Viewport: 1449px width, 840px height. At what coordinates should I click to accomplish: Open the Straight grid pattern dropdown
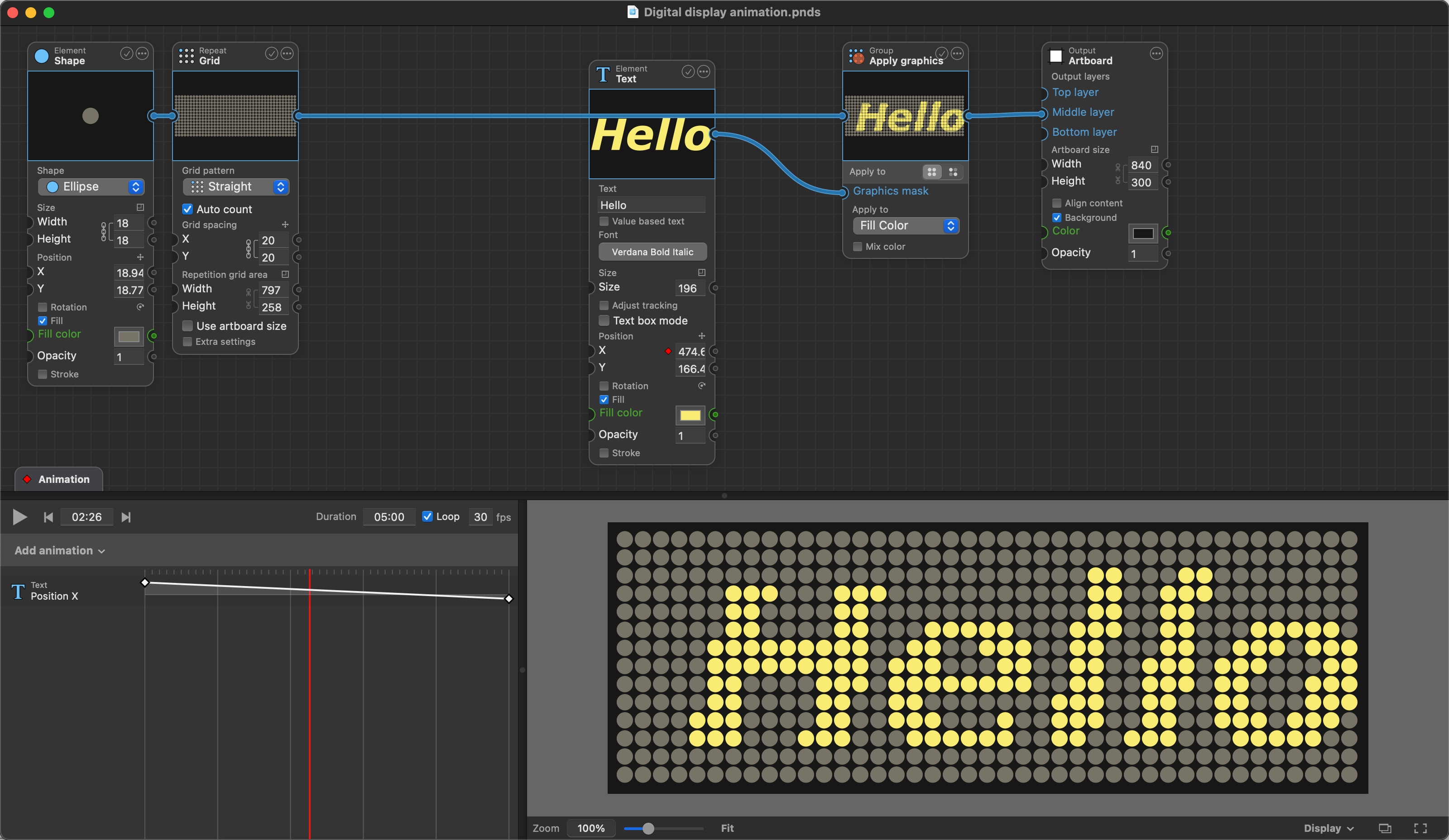coord(236,187)
